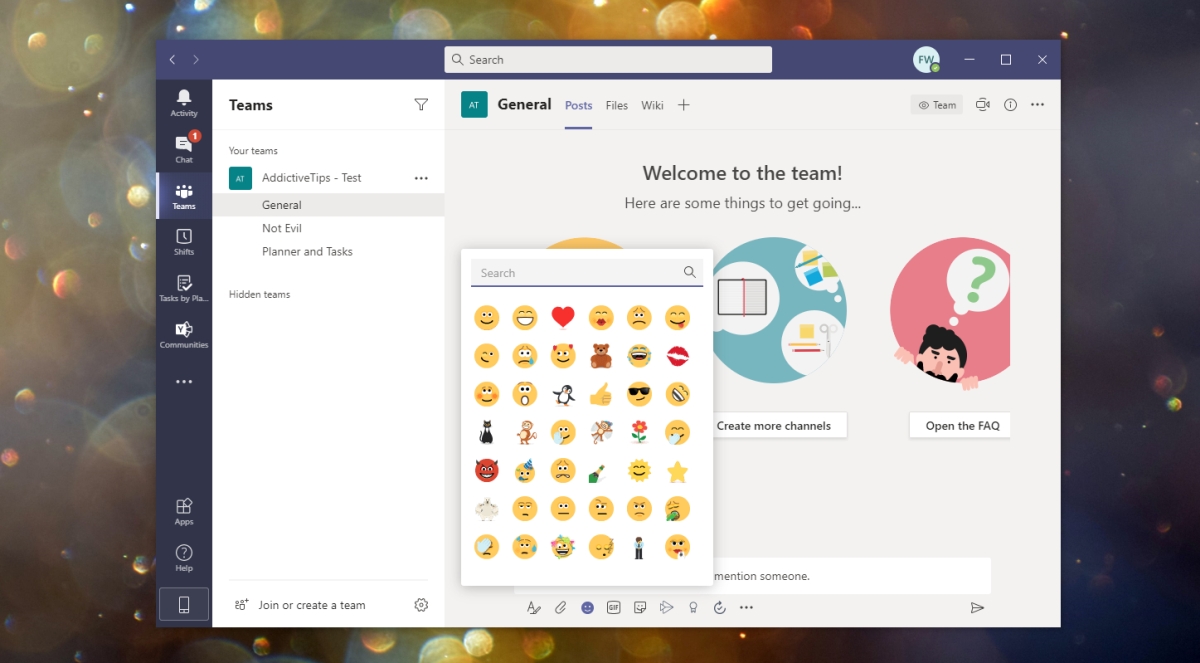Expand the Hidden teams section
The width and height of the screenshot is (1200, 663).
[259, 295]
